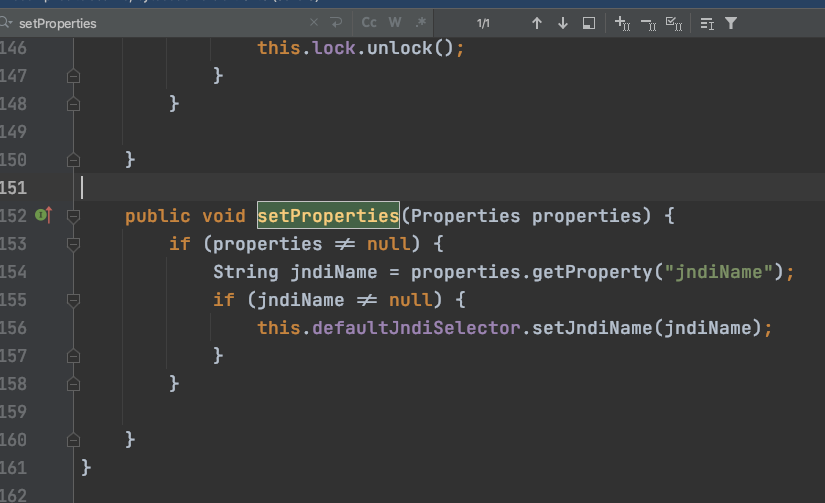Image resolution: width=825 pixels, height=503 pixels.
Task: Open search history magnifier dropdown
Action: [6, 23]
